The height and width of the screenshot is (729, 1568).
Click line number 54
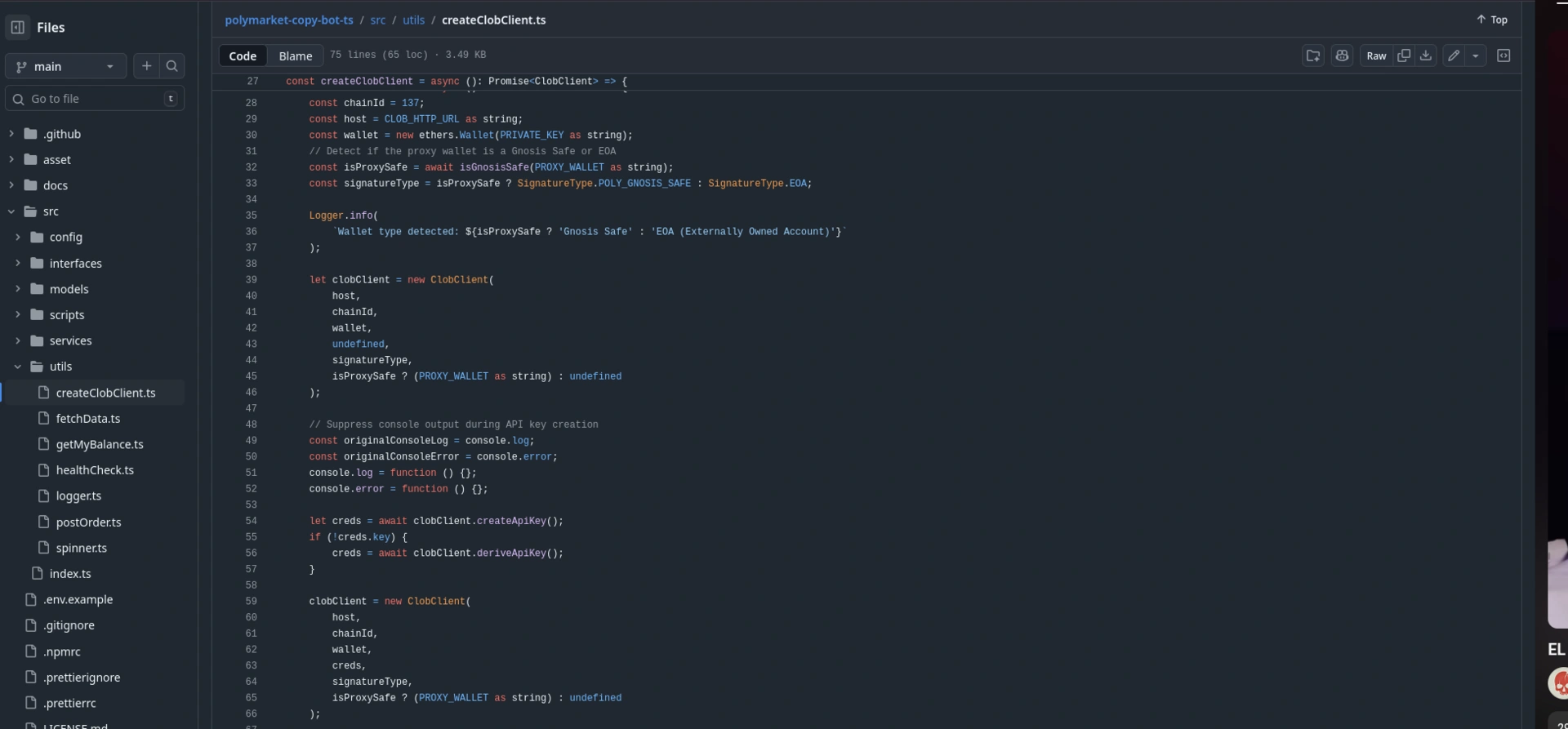251,521
